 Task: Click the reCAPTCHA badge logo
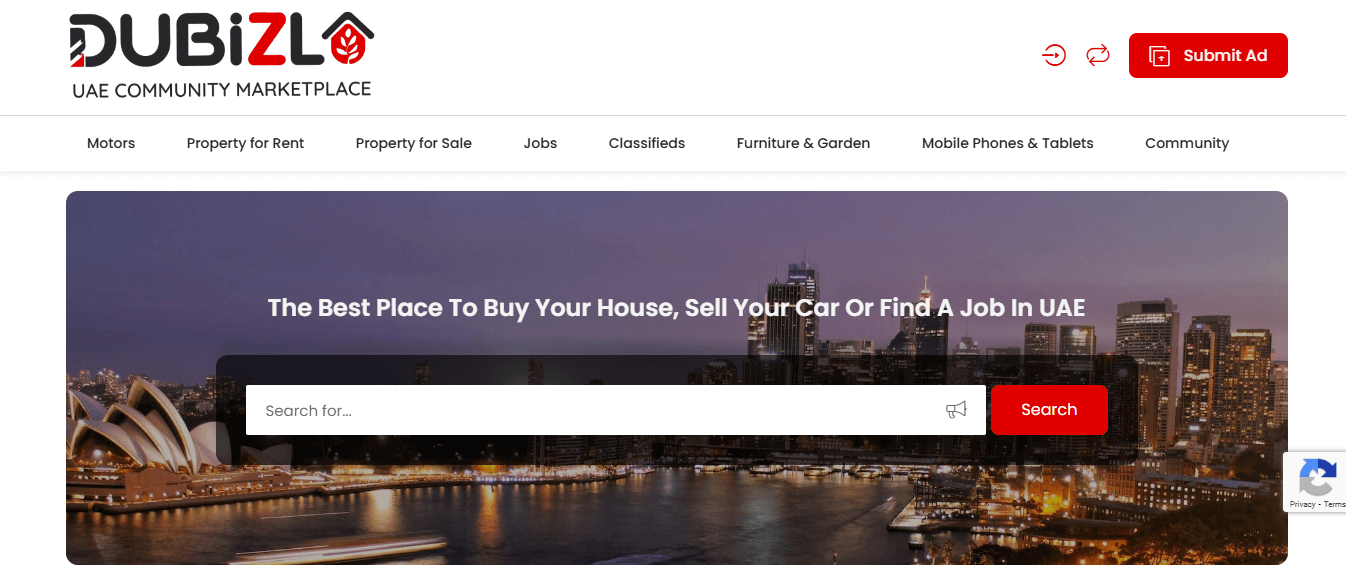[x=1317, y=476]
